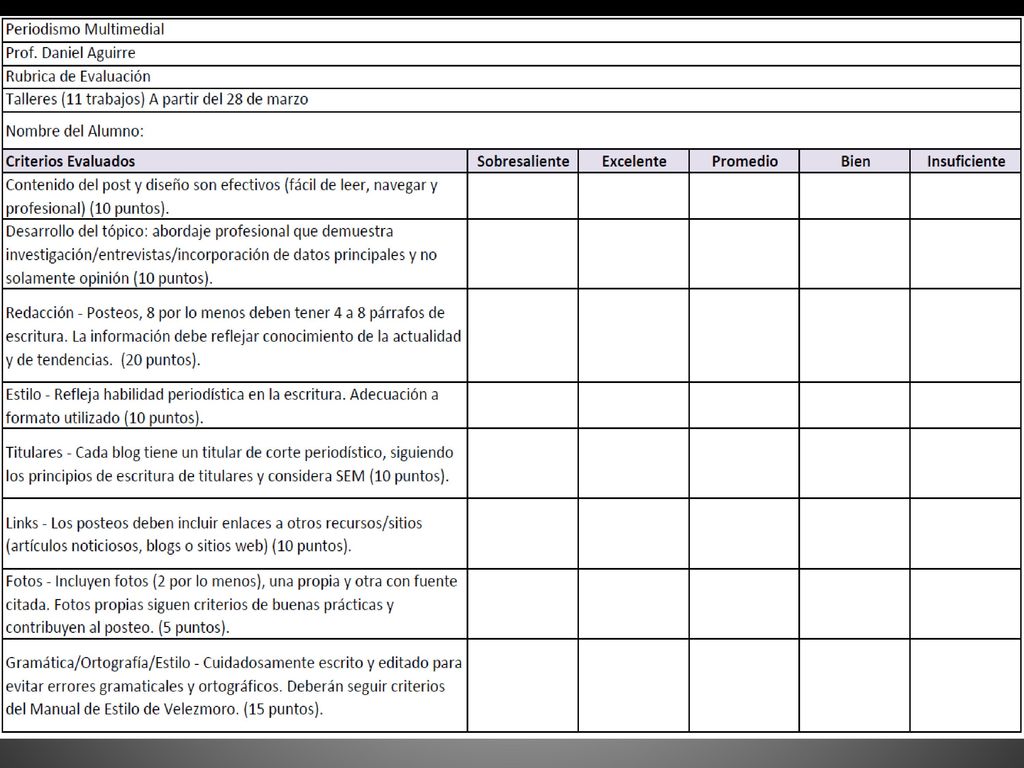Click Promedio cell for 'Gramática/Ortografía/Estilo' row

coord(744,686)
